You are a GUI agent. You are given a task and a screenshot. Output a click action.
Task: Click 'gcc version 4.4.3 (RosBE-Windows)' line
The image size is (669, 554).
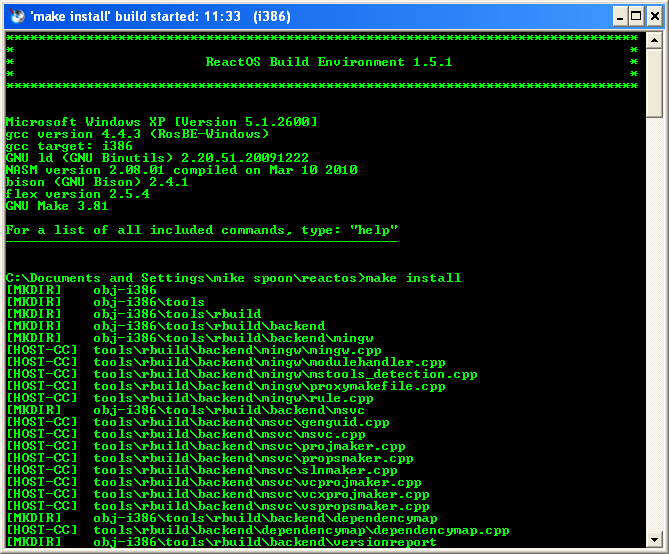pyautogui.click(x=137, y=134)
